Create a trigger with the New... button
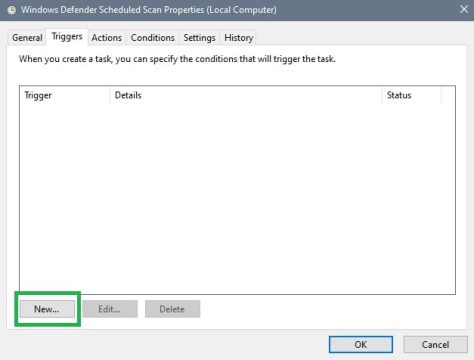 (47, 309)
